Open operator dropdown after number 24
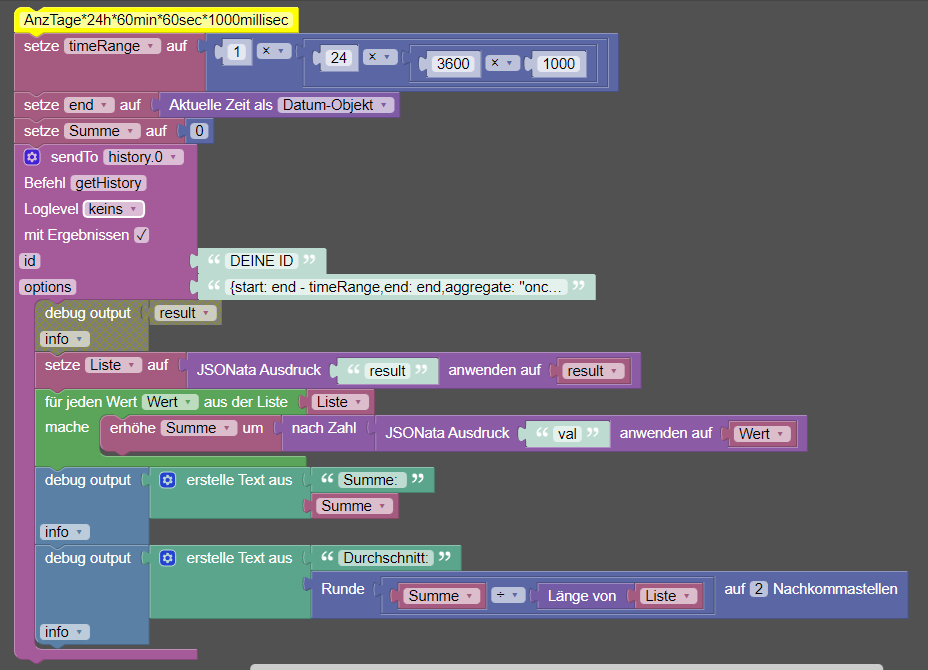Viewport: 928px width, 670px height. 379,57
